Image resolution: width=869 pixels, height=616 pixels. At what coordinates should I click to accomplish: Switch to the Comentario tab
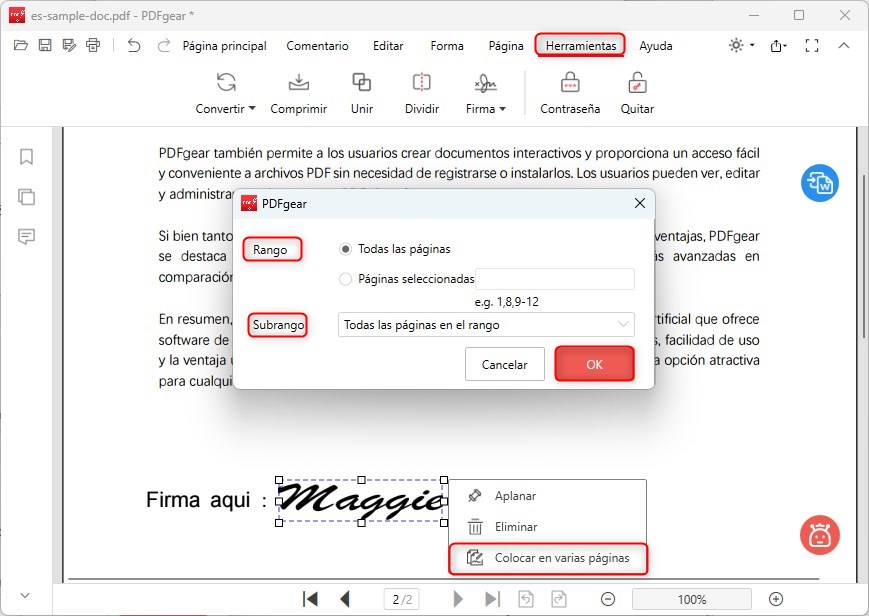(318, 46)
